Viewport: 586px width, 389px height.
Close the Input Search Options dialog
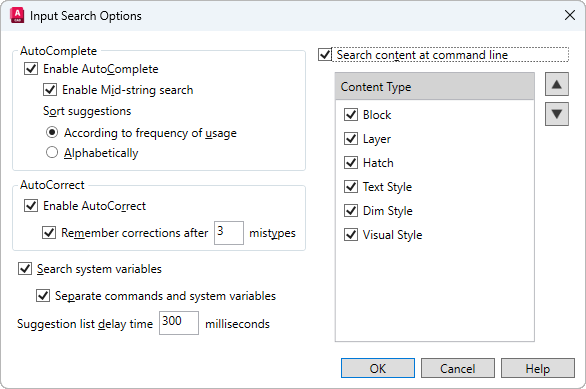pyautogui.click(x=570, y=15)
